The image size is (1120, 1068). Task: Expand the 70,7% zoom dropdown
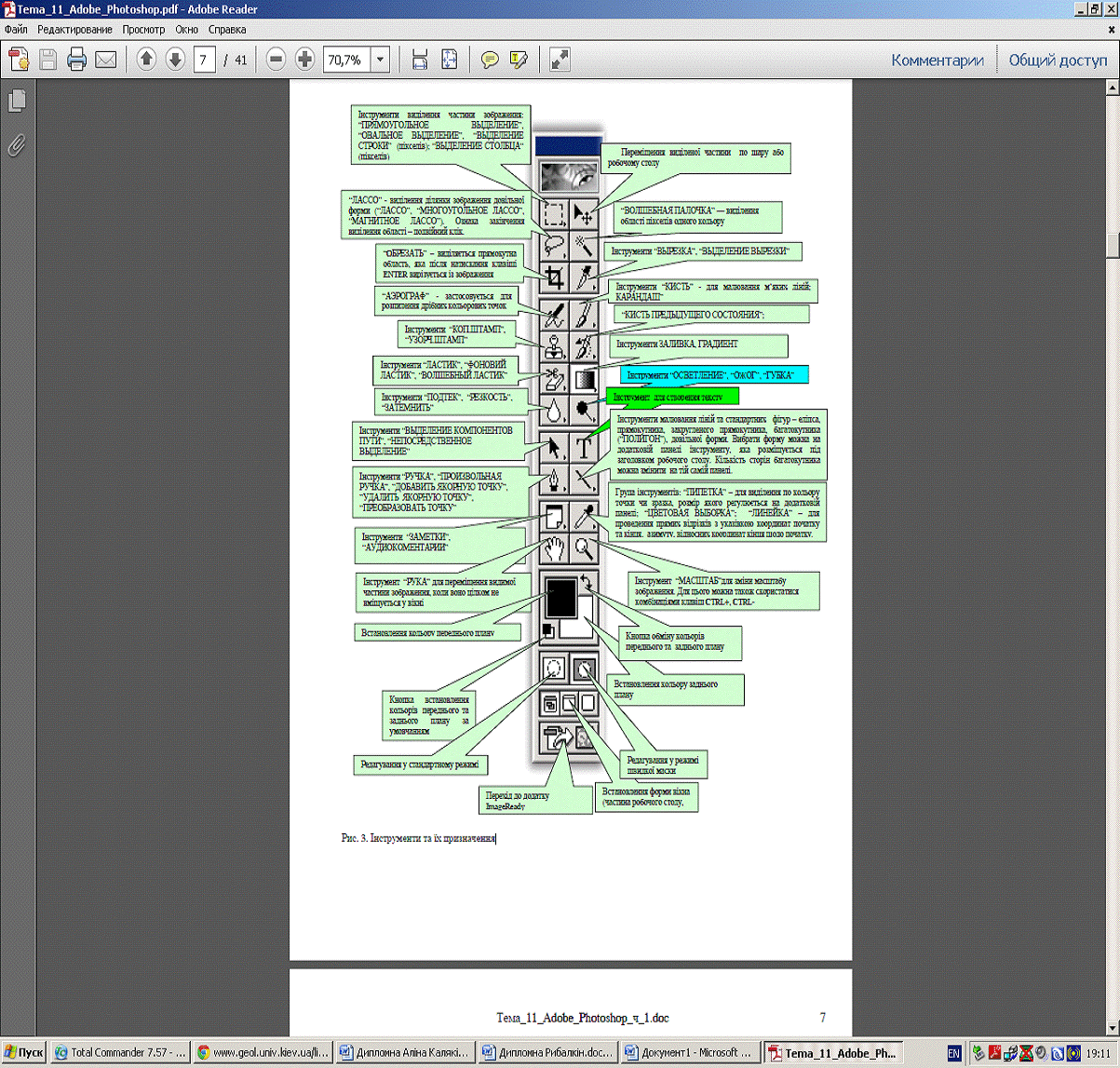(380, 61)
